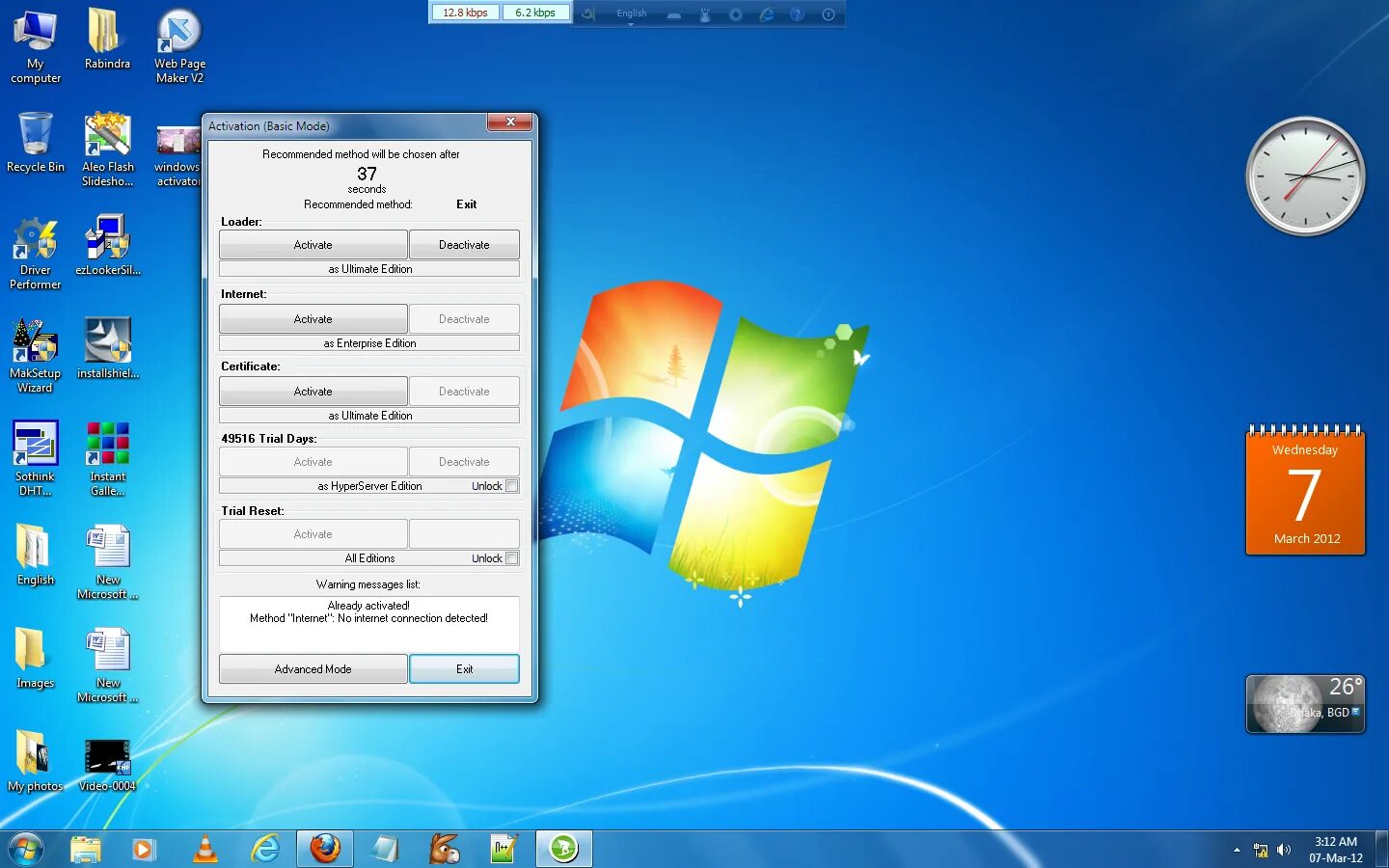1389x868 pixels.
Task: Open VLC media player from taskbar
Action: pyautogui.click(x=204, y=849)
